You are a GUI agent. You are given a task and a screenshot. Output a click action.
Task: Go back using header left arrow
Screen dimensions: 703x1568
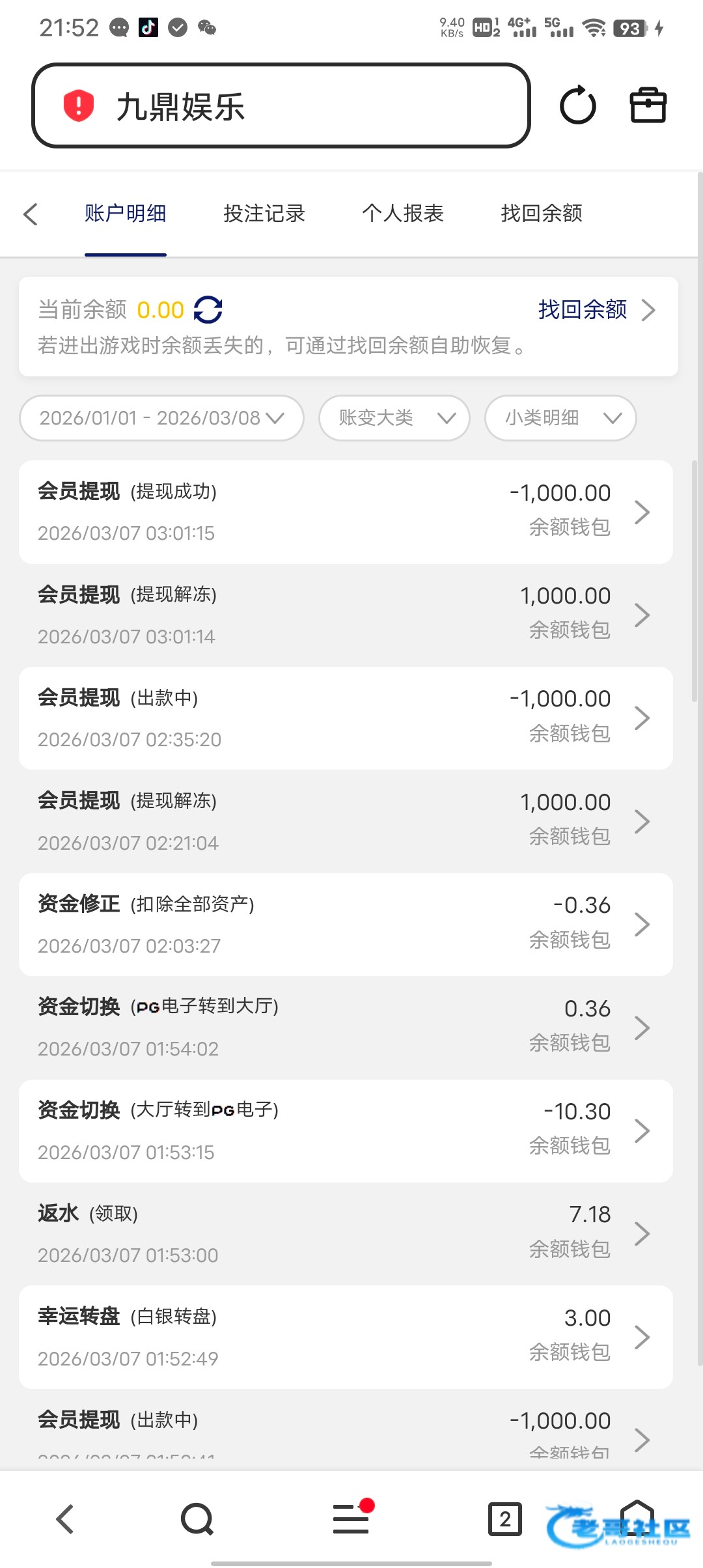31,214
